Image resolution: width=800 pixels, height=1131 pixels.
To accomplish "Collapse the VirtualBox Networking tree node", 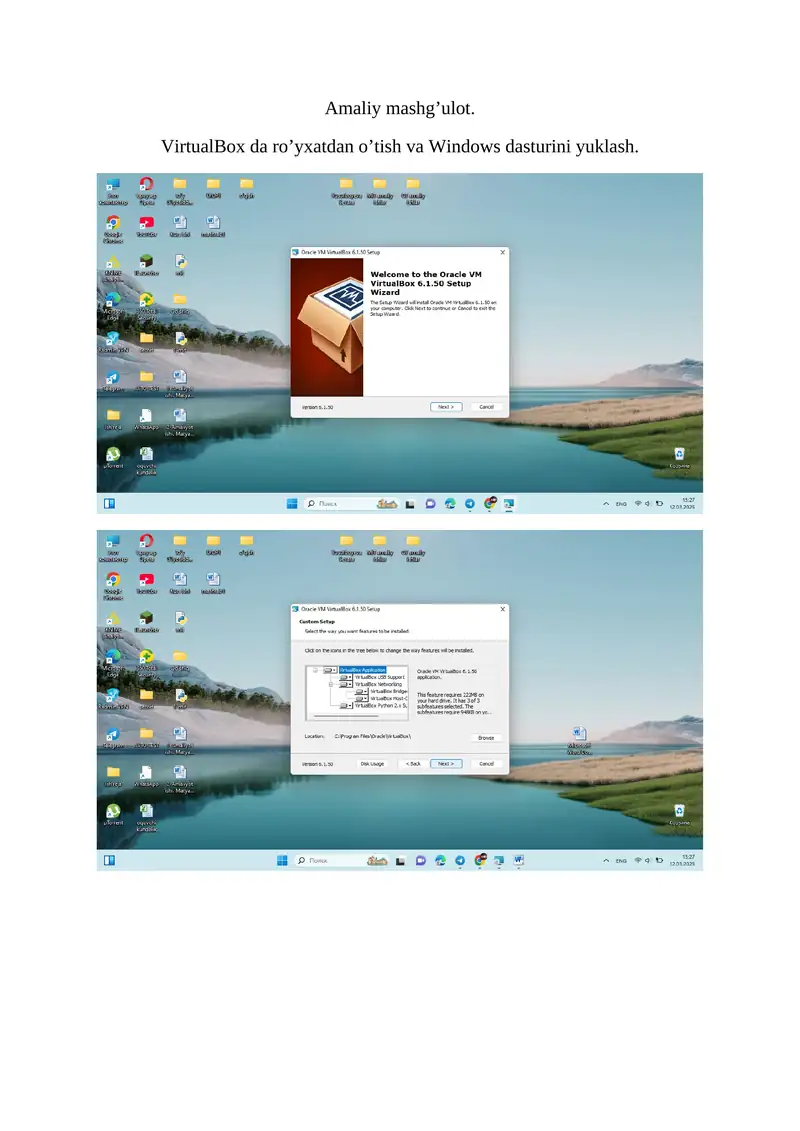I will click(x=331, y=685).
